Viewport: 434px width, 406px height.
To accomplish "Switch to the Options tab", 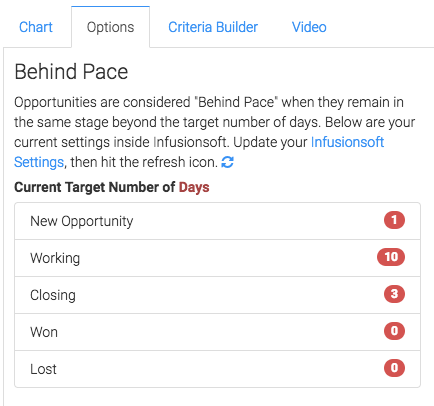I will coord(110,27).
